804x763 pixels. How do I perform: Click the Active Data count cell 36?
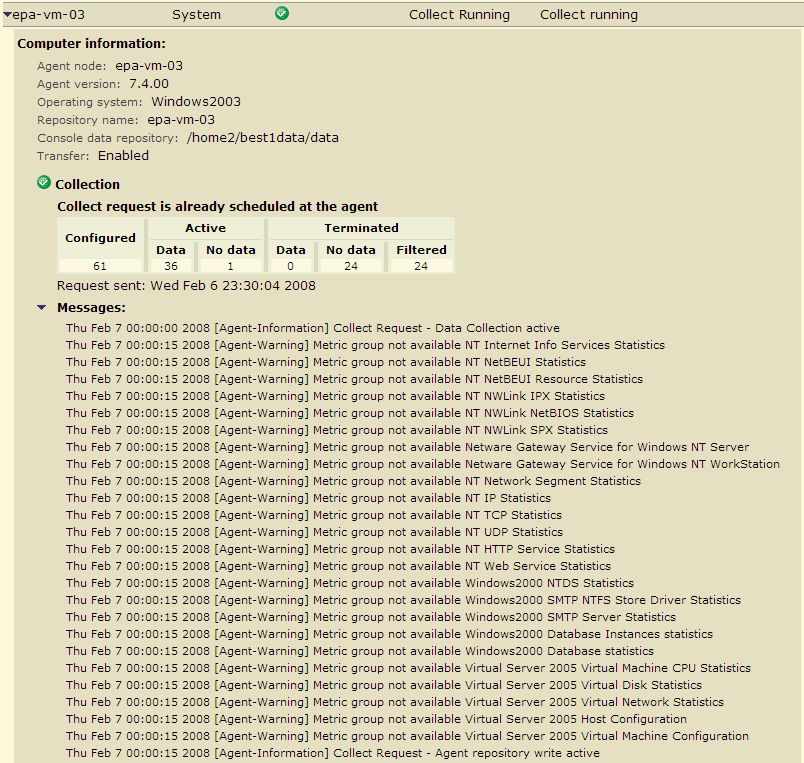tap(171, 266)
